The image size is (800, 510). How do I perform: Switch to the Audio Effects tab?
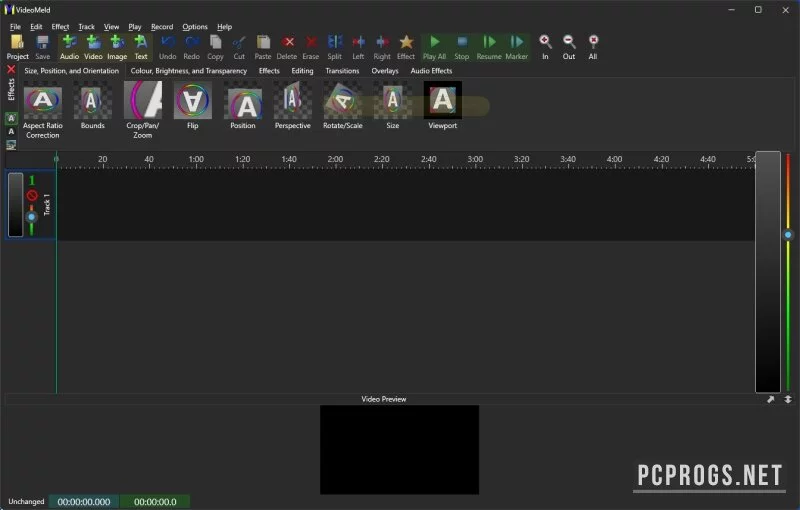(431, 71)
